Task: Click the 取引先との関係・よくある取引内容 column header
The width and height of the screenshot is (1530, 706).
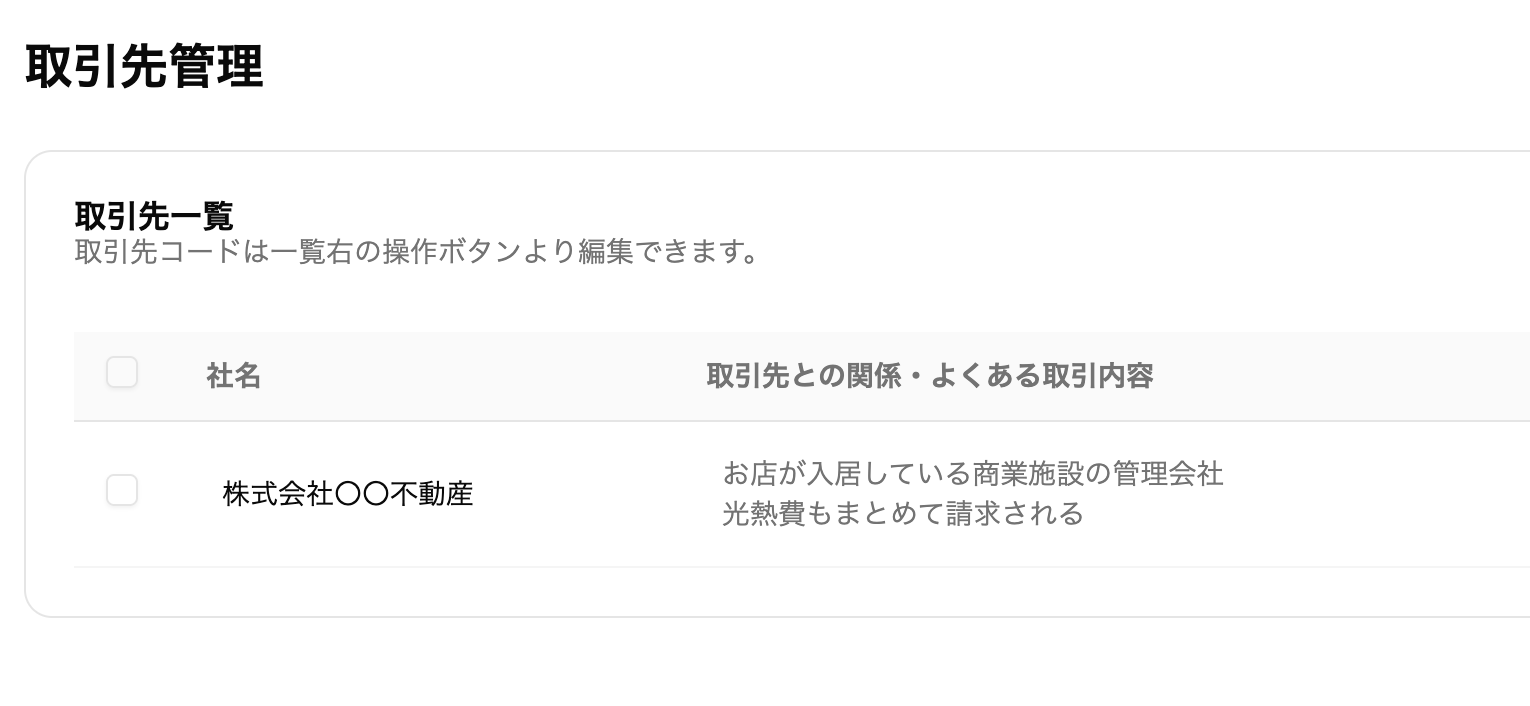Action: (928, 376)
